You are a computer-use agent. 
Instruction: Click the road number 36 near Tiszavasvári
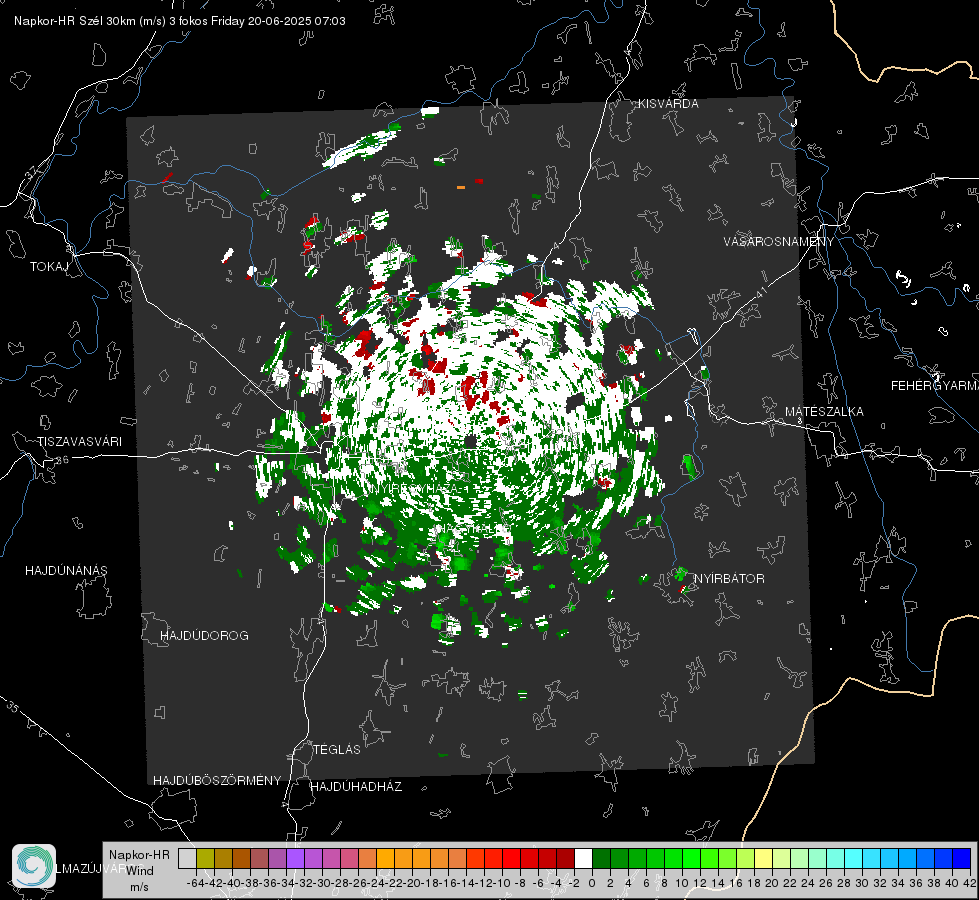point(62,460)
